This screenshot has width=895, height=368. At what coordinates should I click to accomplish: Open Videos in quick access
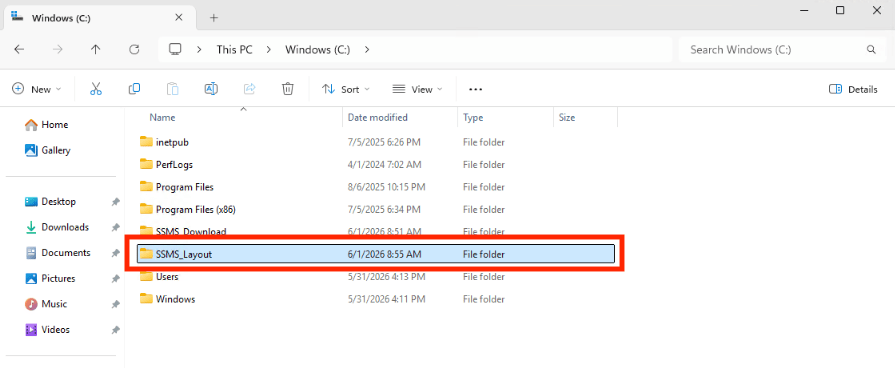point(55,330)
